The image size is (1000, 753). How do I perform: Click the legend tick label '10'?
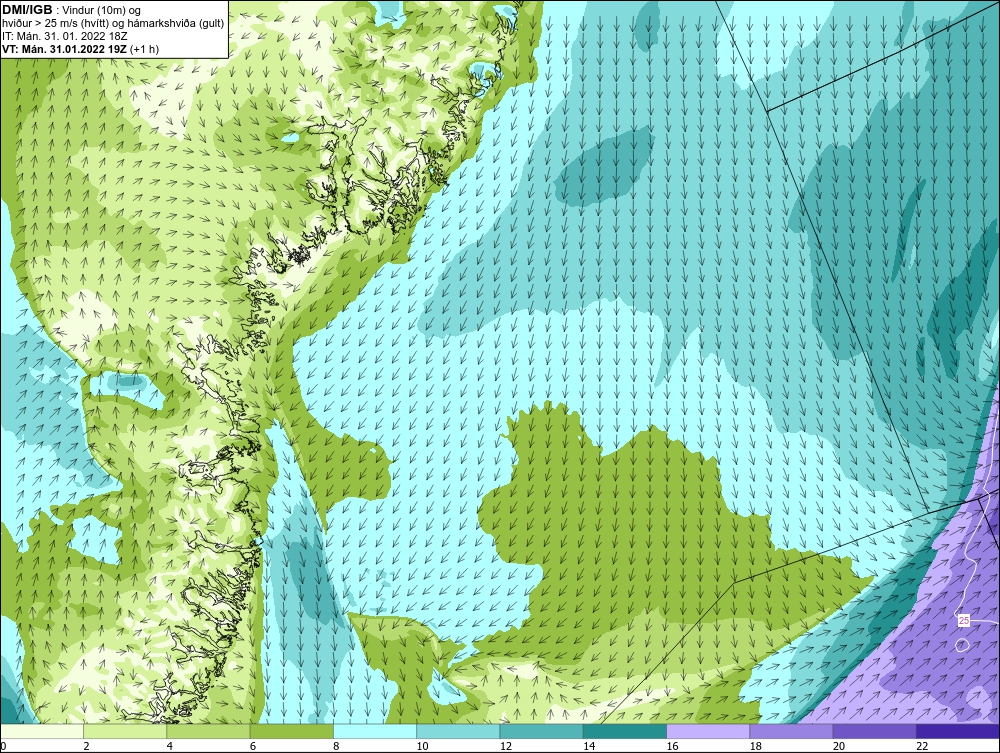(422, 747)
